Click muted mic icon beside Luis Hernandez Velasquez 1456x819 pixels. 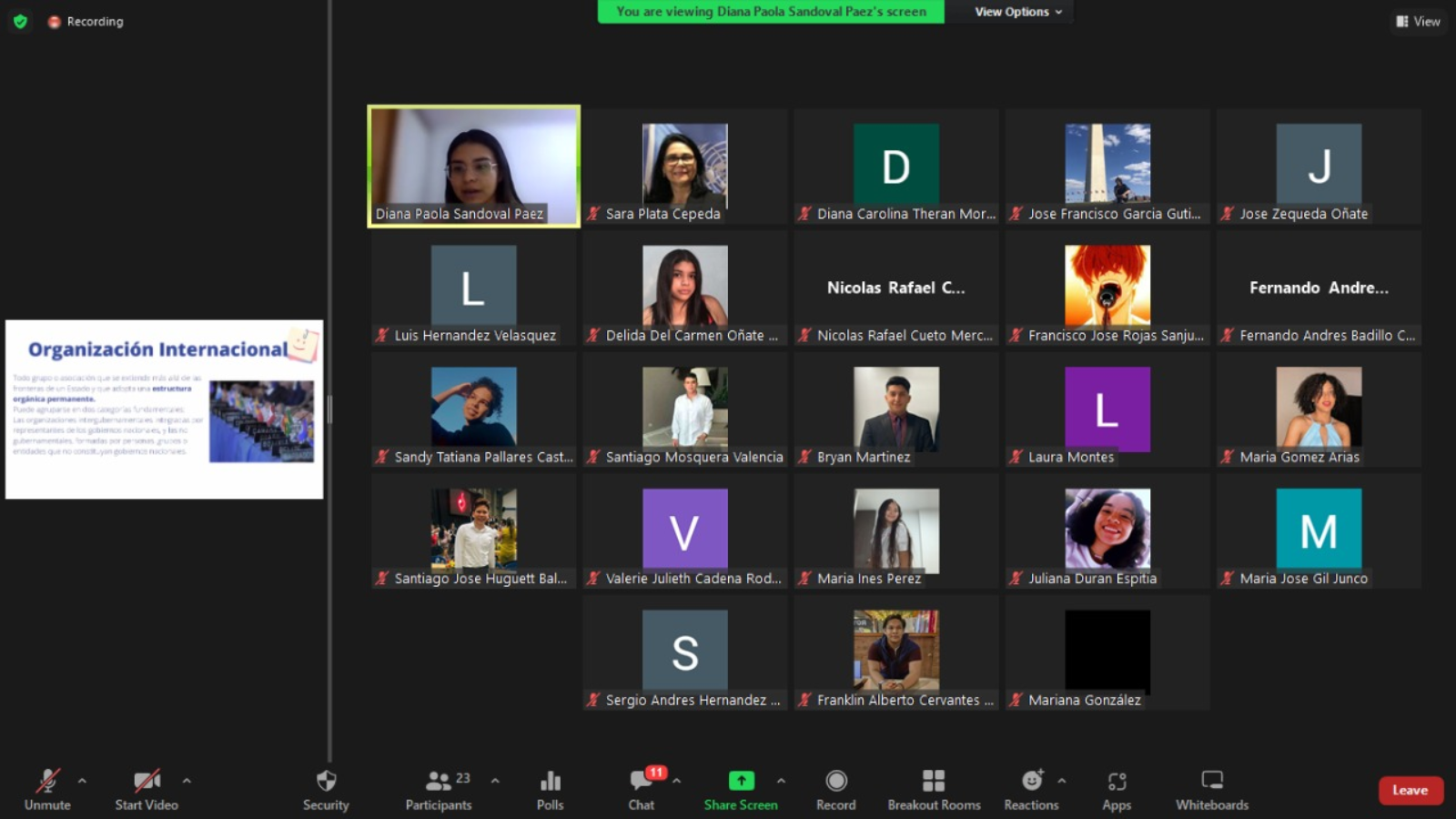point(382,335)
